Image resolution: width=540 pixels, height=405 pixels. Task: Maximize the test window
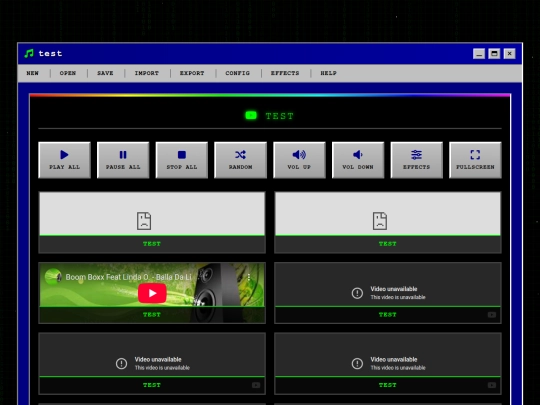(x=494, y=54)
